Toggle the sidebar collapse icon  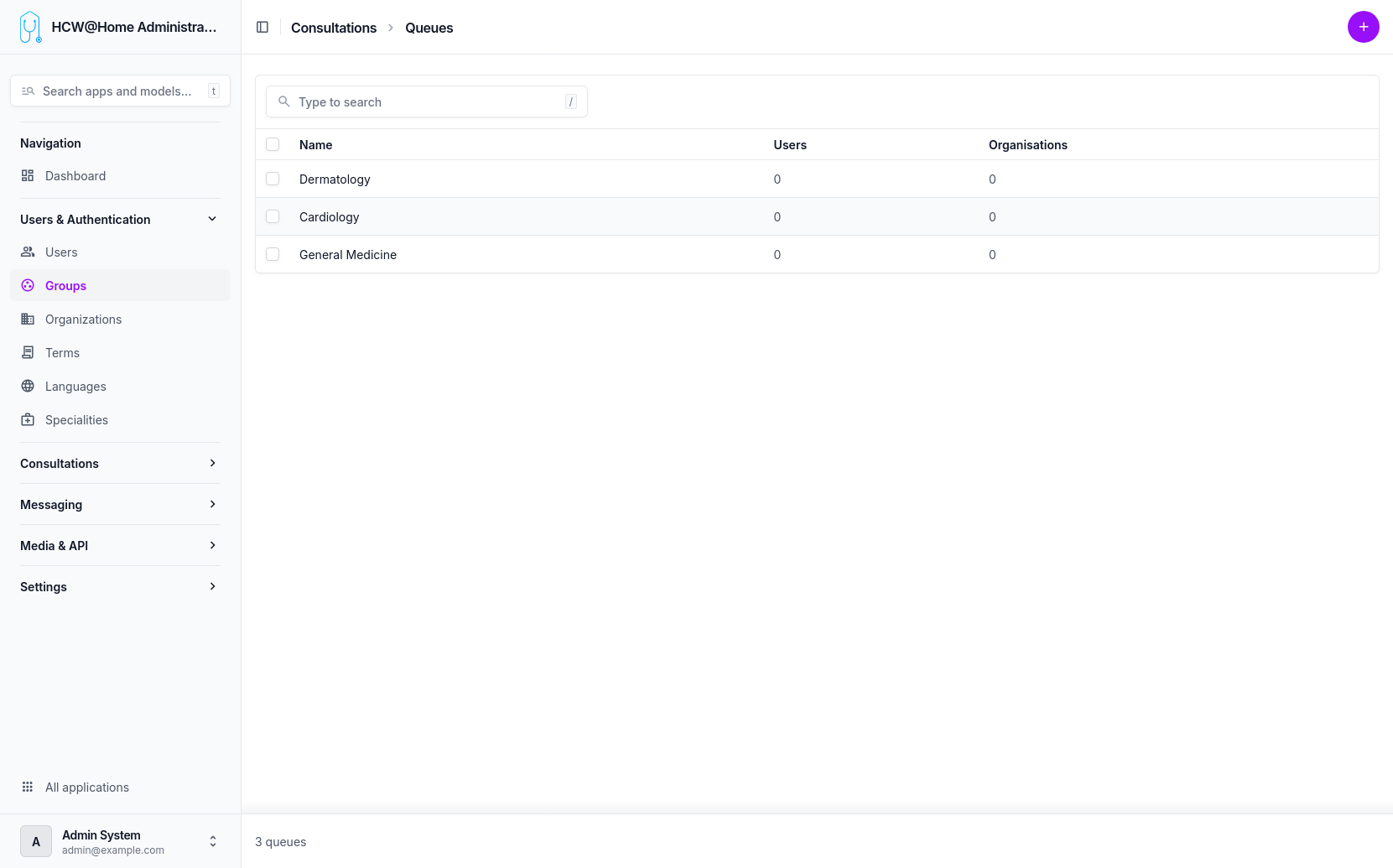coord(262,28)
